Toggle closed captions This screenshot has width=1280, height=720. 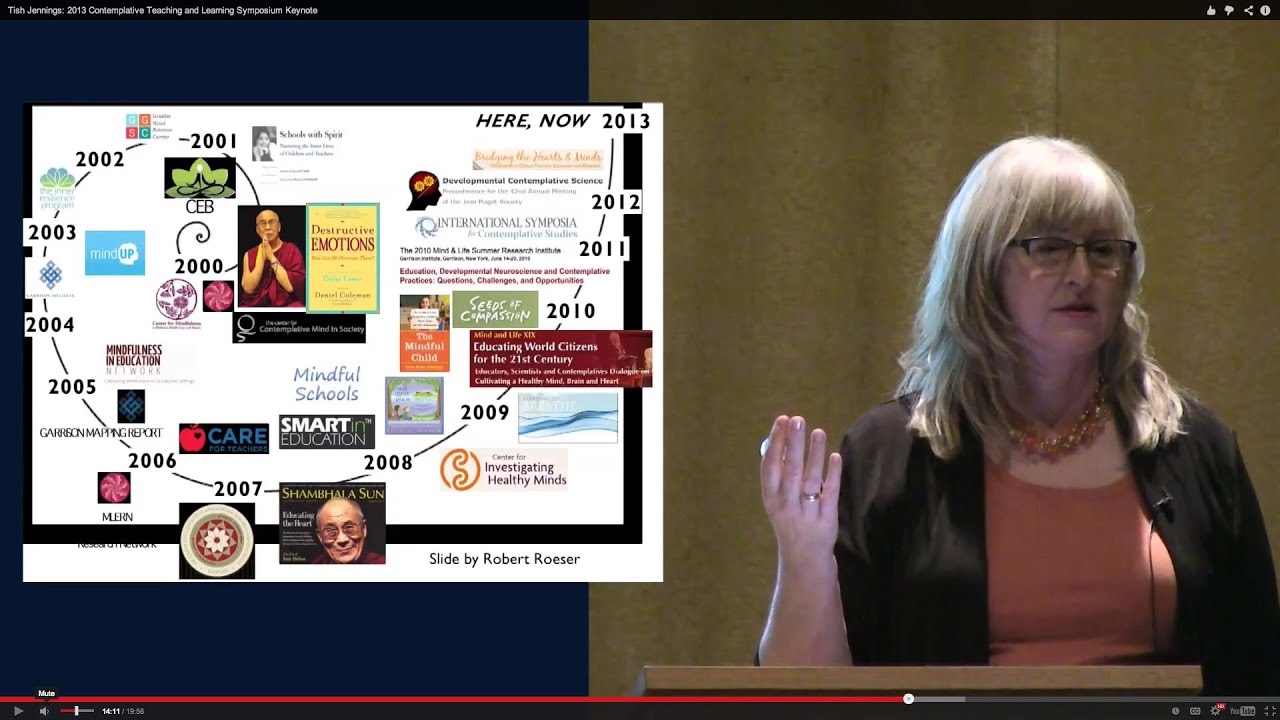click(1195, 711)
